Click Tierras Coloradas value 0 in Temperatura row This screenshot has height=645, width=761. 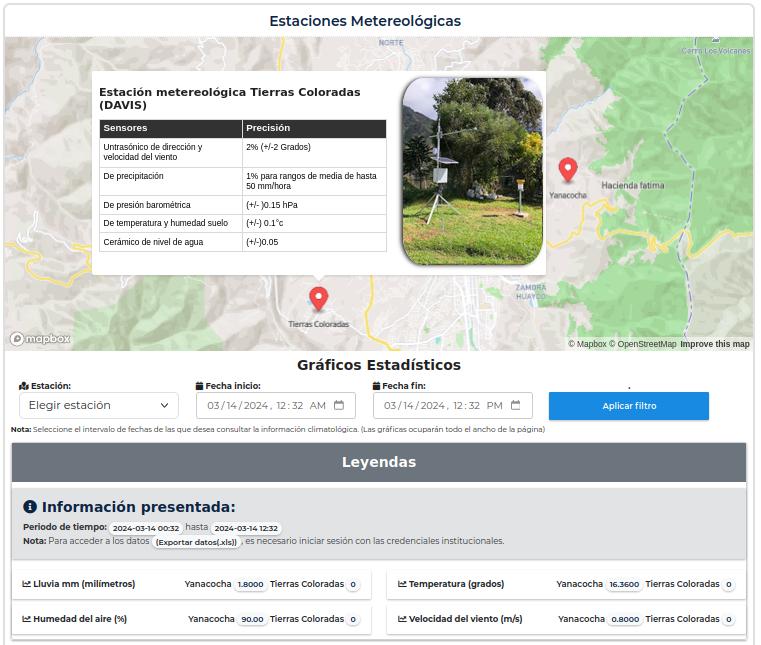(728, 584)
